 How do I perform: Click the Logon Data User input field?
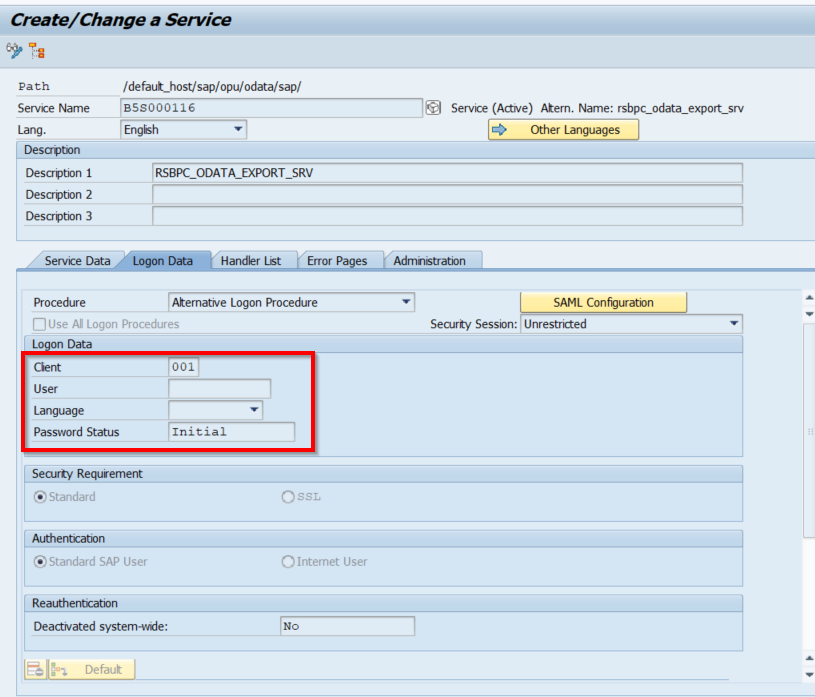tap(220, 389)
